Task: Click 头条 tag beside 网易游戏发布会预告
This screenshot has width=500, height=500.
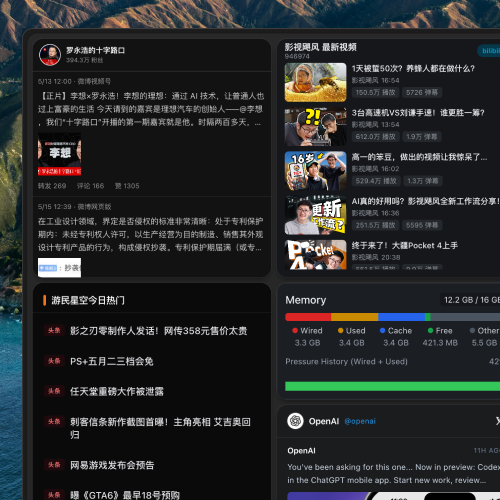Action: 54,465
